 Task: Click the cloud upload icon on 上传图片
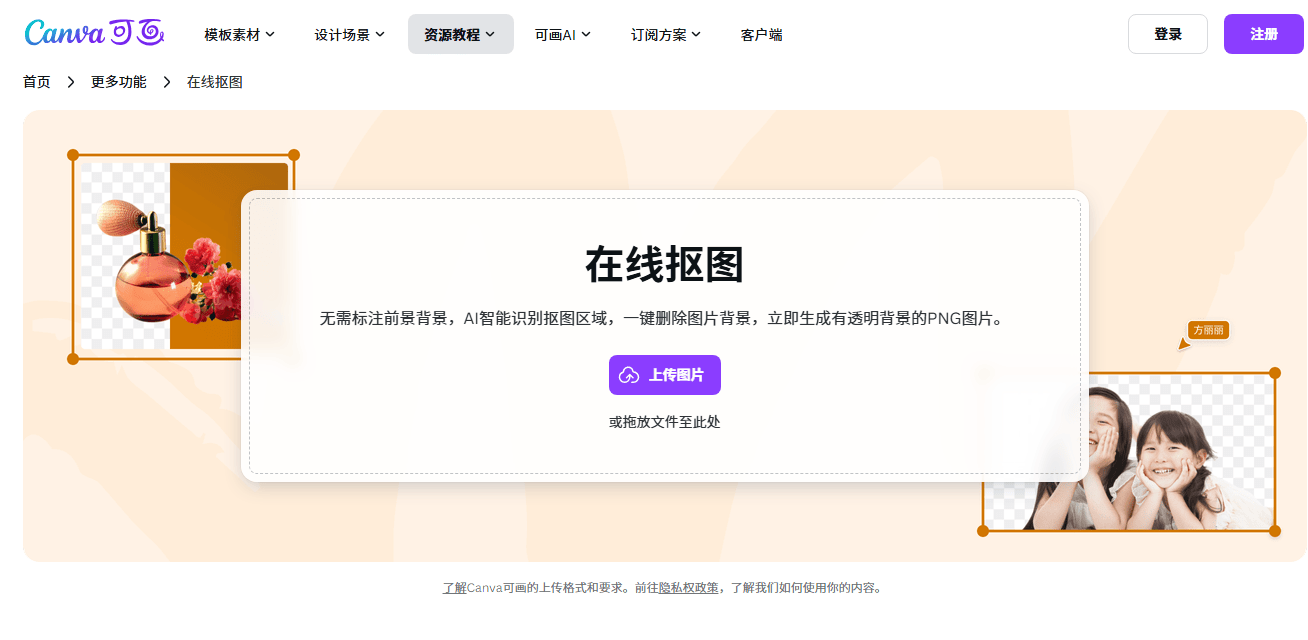click(x=629, y=375)
